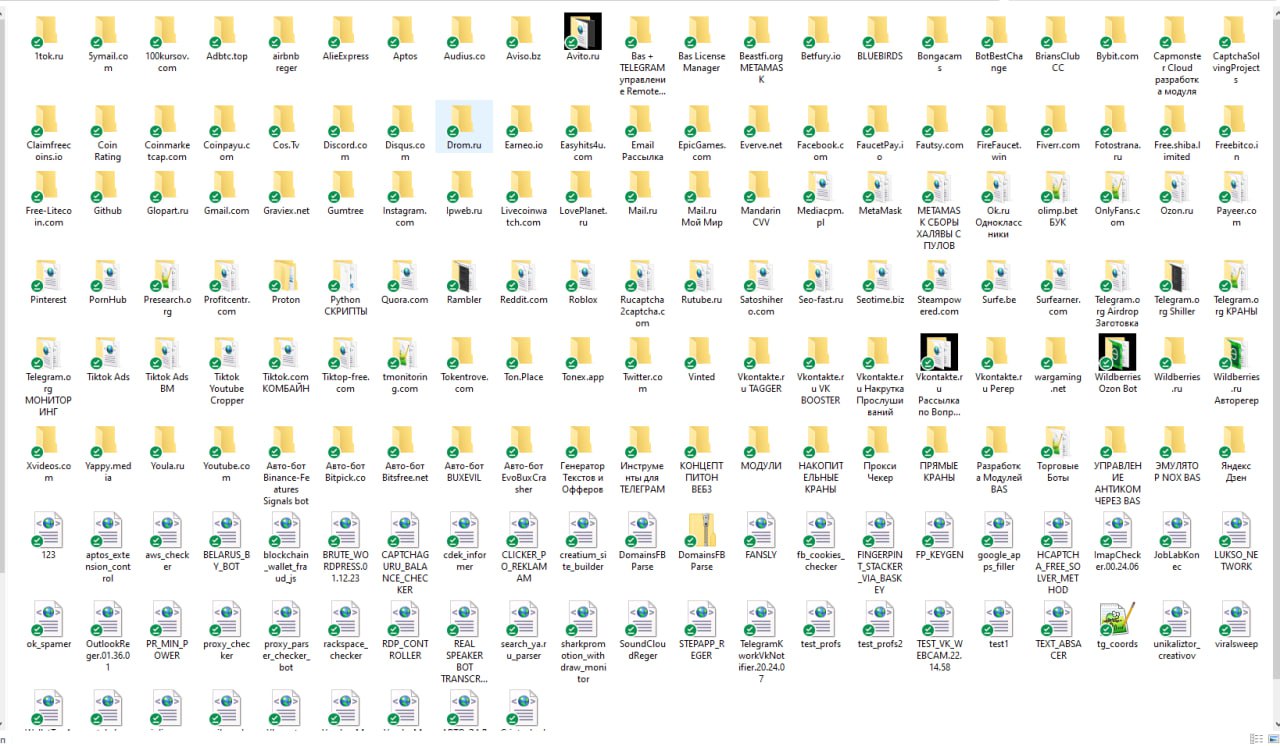The image size is (1280, 747).
Task: Click the Github folder icon
Action: coord(107,186)
